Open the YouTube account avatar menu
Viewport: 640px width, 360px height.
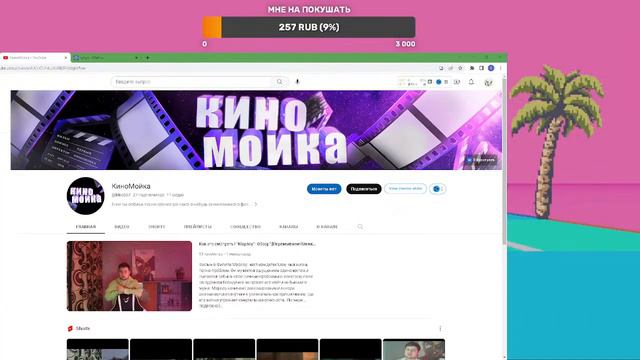(x=488, y=82)
